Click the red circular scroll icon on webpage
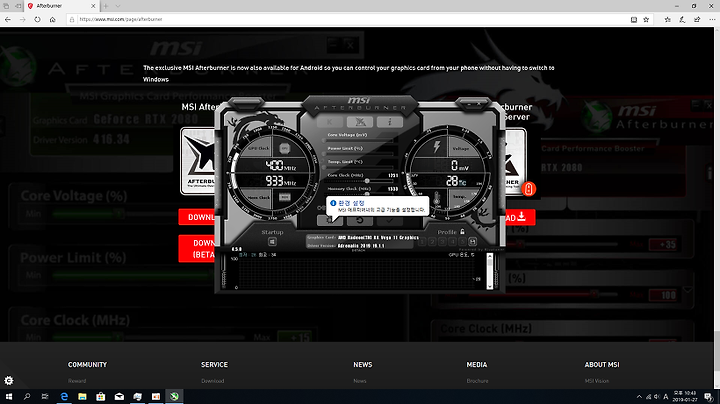 tap(529, 189)
